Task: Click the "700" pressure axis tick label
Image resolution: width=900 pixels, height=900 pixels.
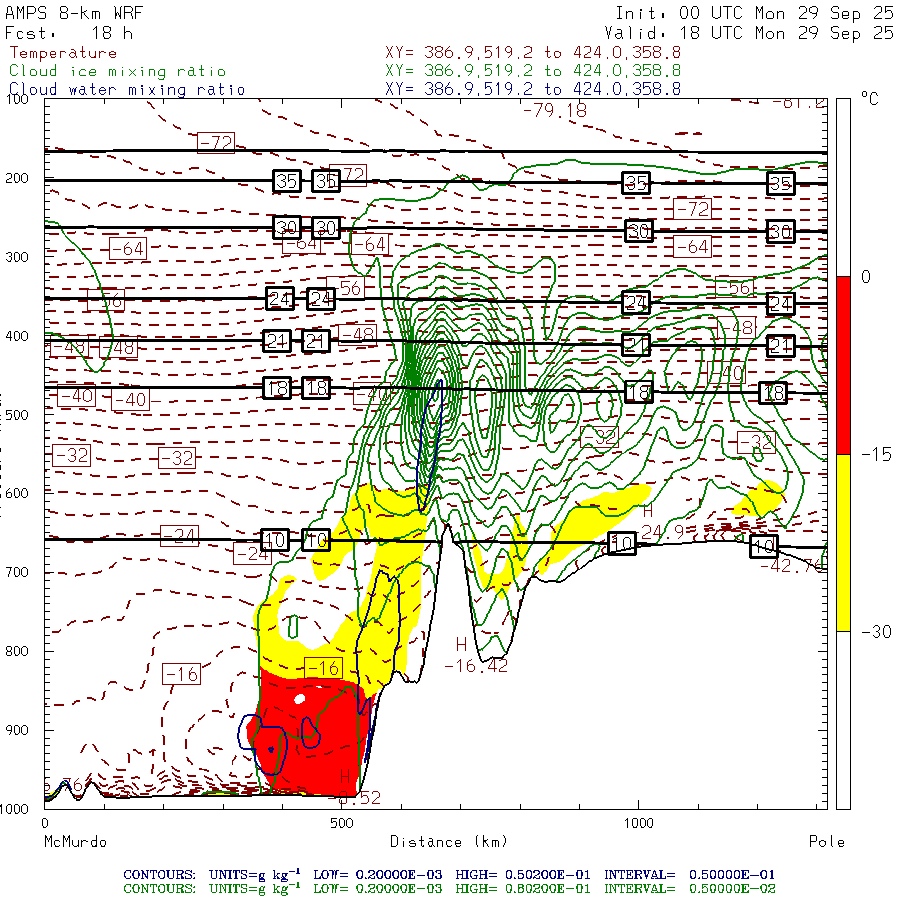Action: 17,572
